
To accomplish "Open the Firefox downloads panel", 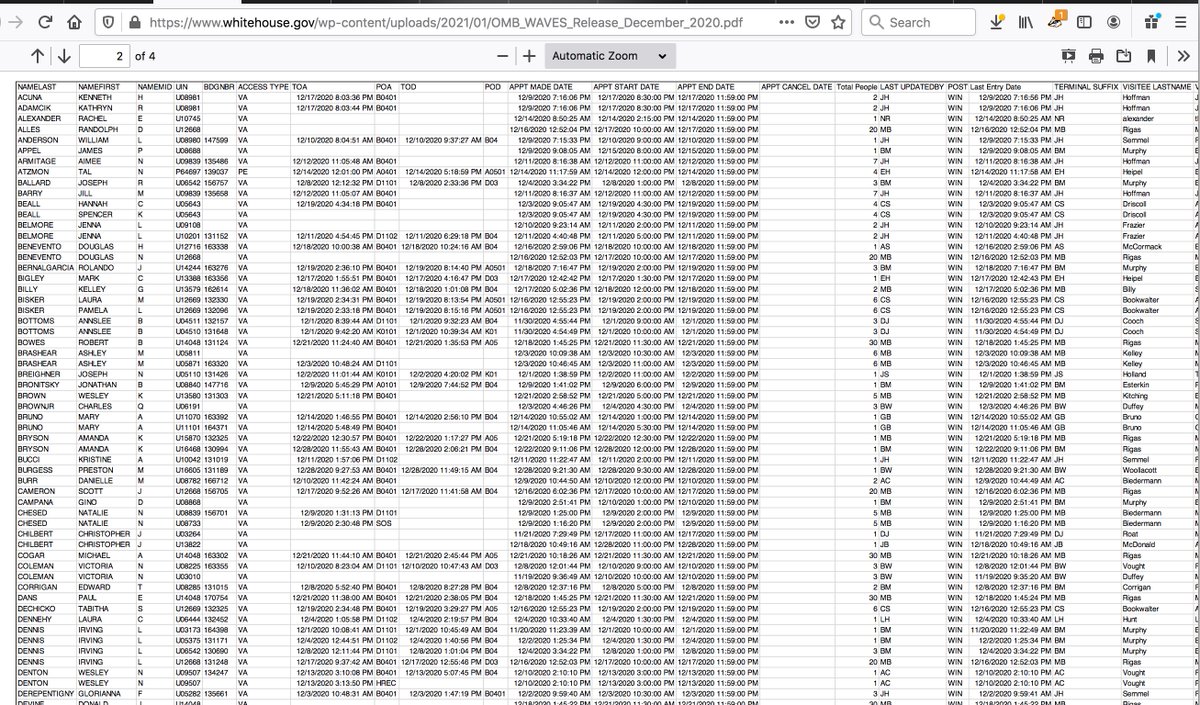I will click(997, 22).
